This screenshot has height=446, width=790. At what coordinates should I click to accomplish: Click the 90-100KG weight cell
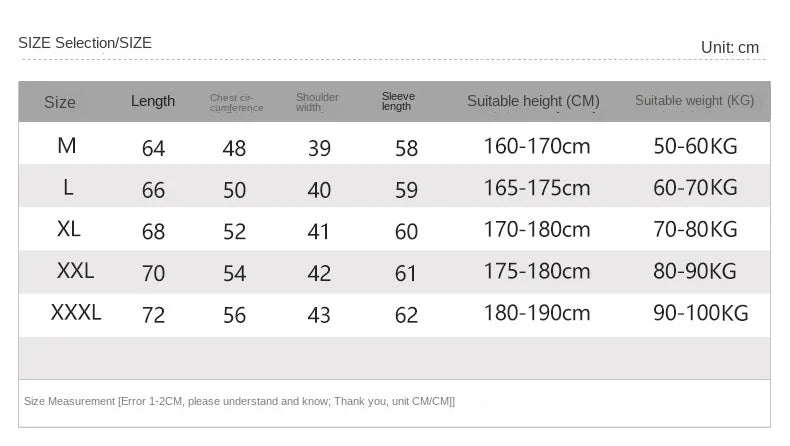tap(700, 313)
